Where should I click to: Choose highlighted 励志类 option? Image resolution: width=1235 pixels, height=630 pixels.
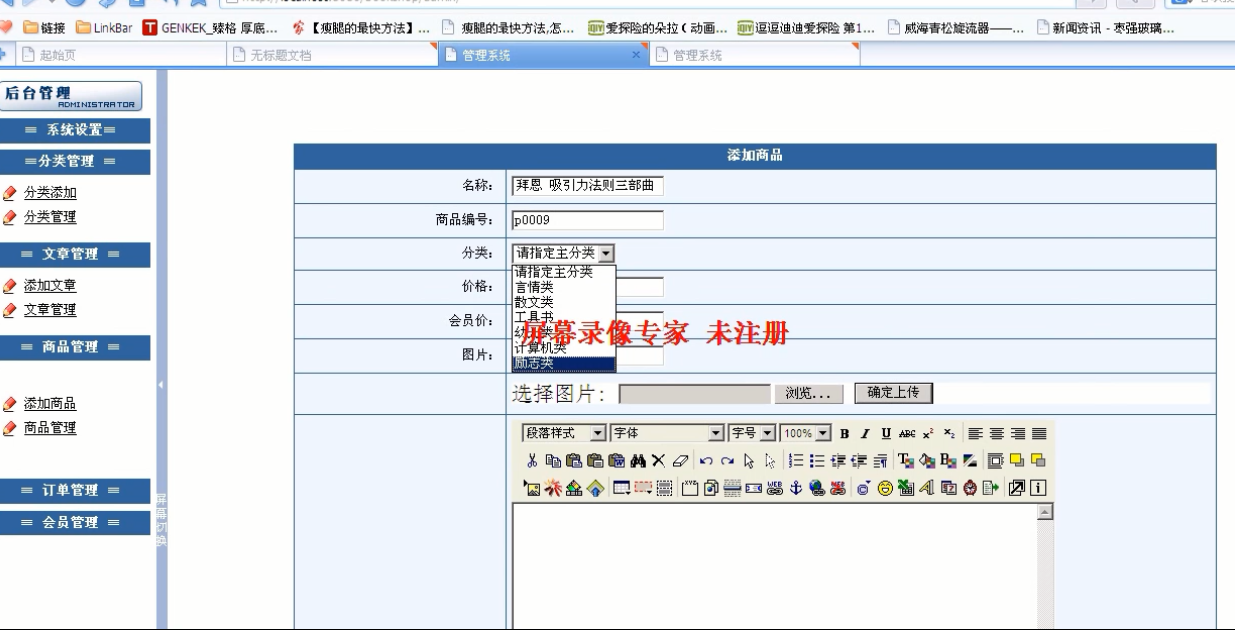[x=564, y=363]
